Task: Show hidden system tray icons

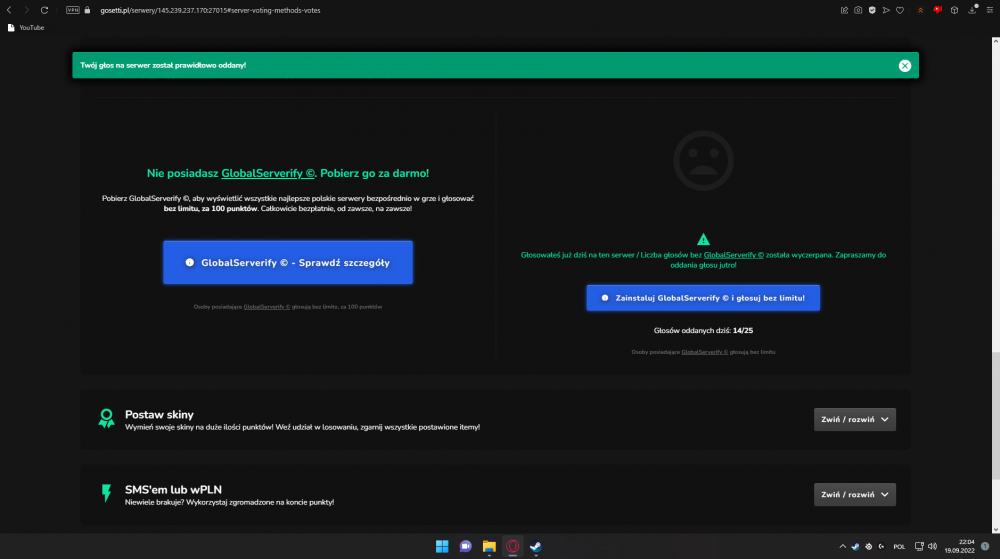Action: click(x=842, y=546)
